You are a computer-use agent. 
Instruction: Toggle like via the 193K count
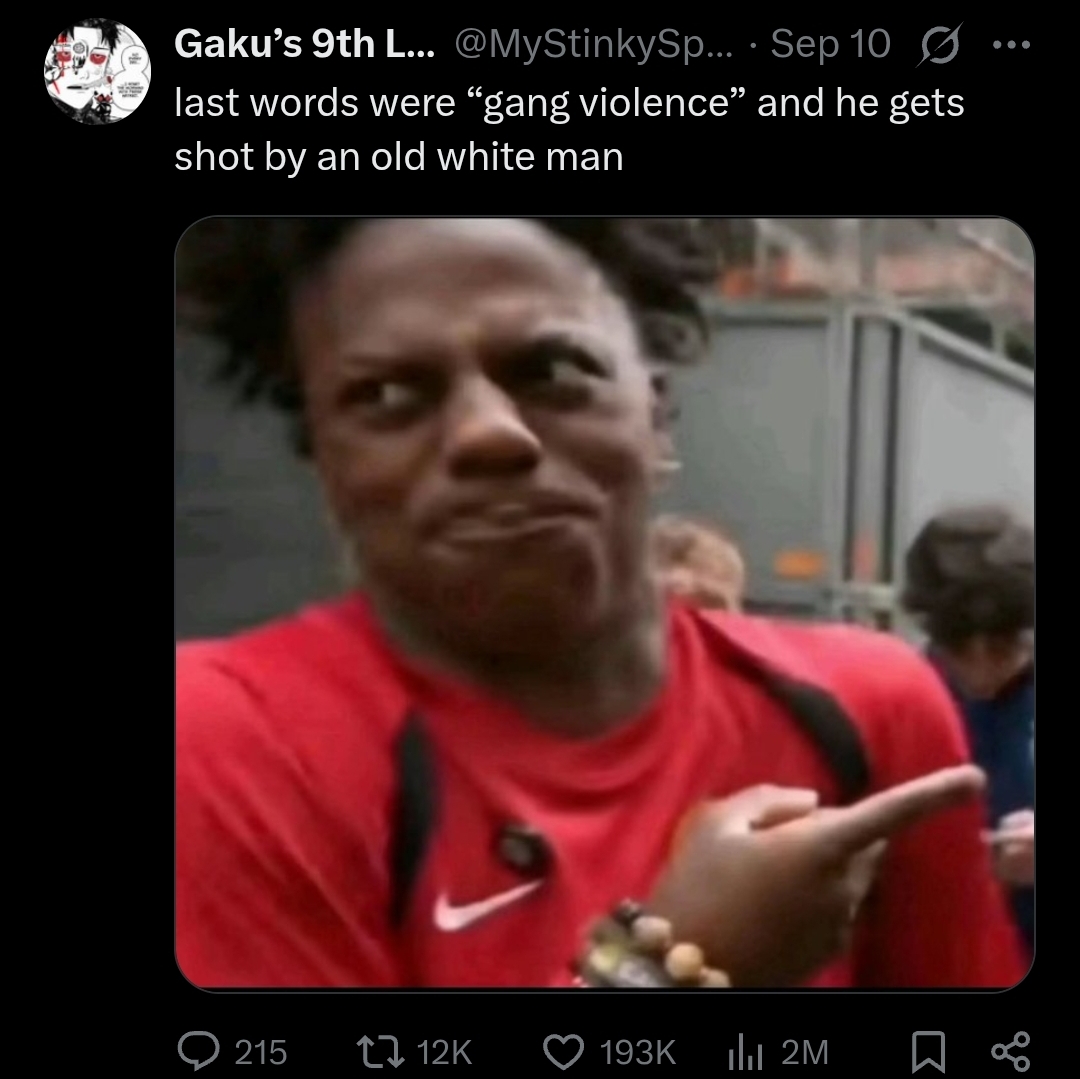[x=637, y=1052]
